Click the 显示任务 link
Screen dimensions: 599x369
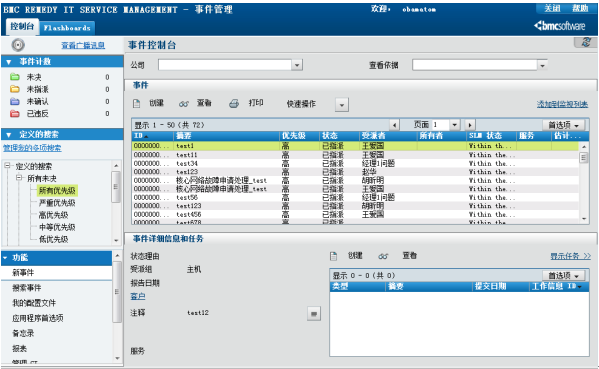pyautogui.click(x=570, y=256)
